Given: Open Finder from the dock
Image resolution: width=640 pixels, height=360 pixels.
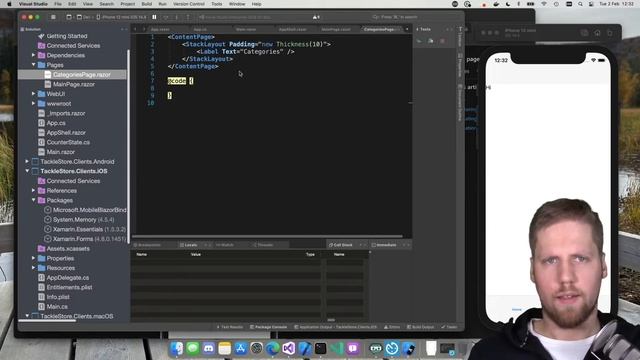Looking at the screenshot, I should click(x=177, y=349).
